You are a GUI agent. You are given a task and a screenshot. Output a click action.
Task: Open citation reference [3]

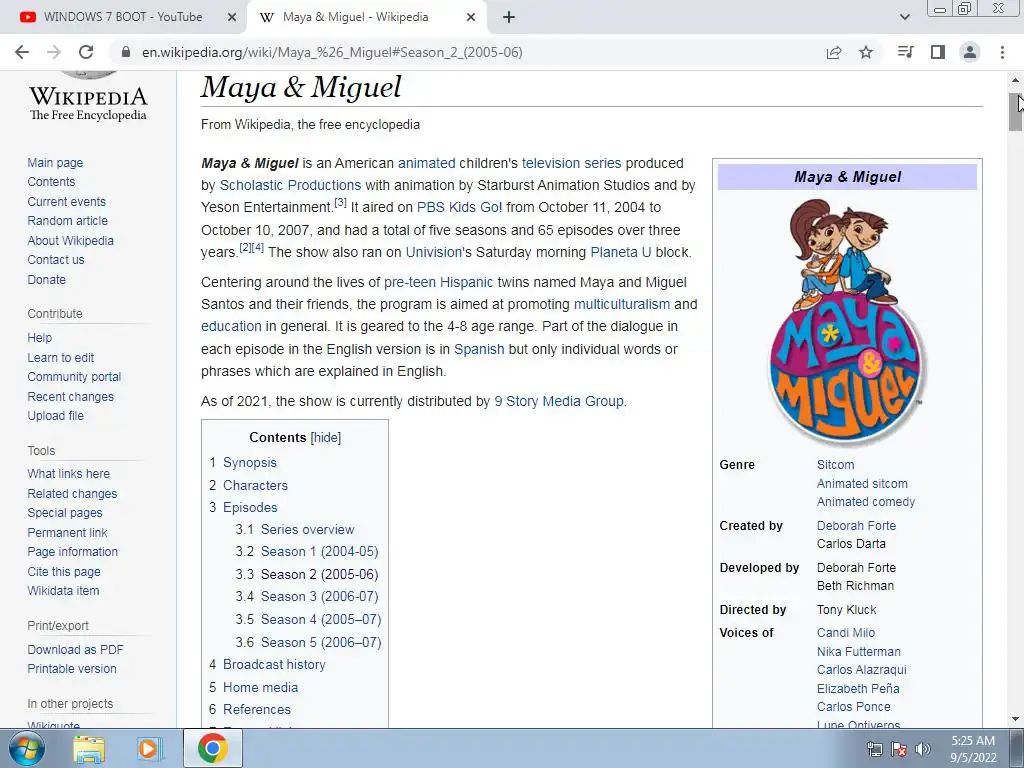click(340, 203)
